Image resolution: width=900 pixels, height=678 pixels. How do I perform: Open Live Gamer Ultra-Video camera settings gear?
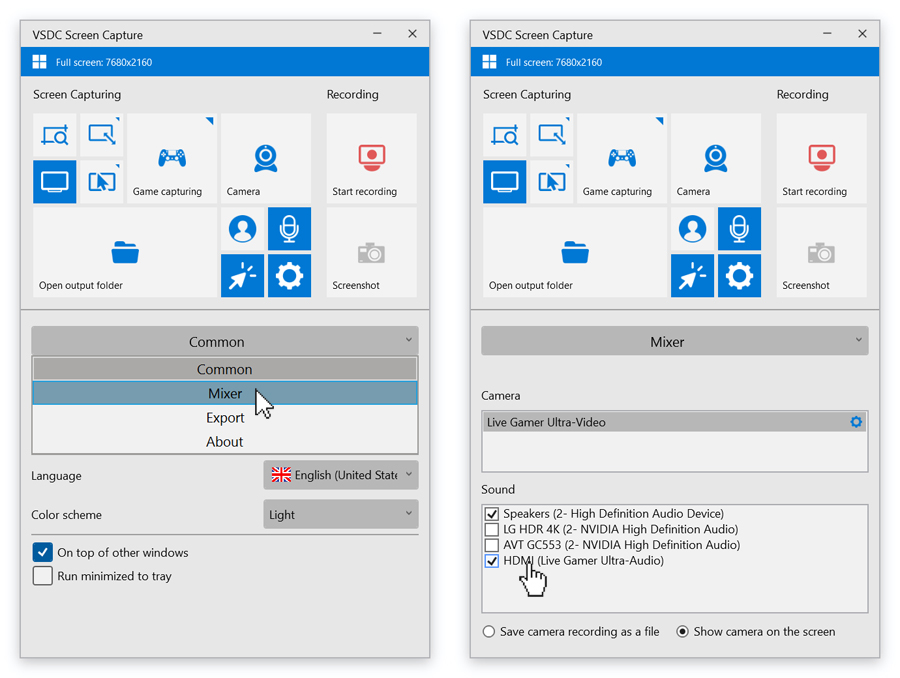[x=856, y=422]
